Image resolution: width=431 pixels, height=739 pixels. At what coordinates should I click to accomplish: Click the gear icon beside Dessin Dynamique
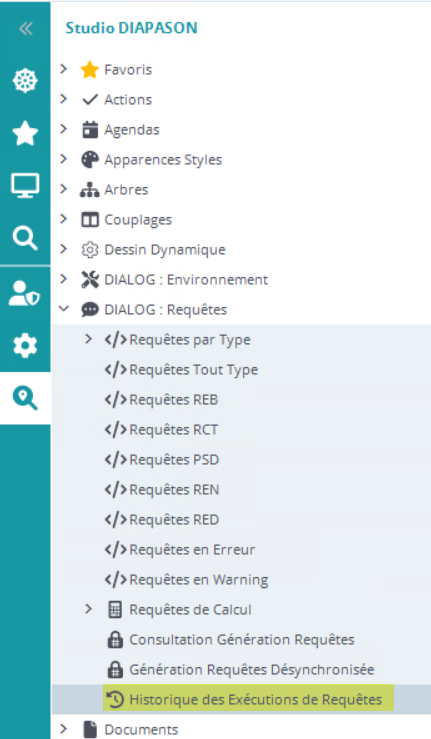90,250
